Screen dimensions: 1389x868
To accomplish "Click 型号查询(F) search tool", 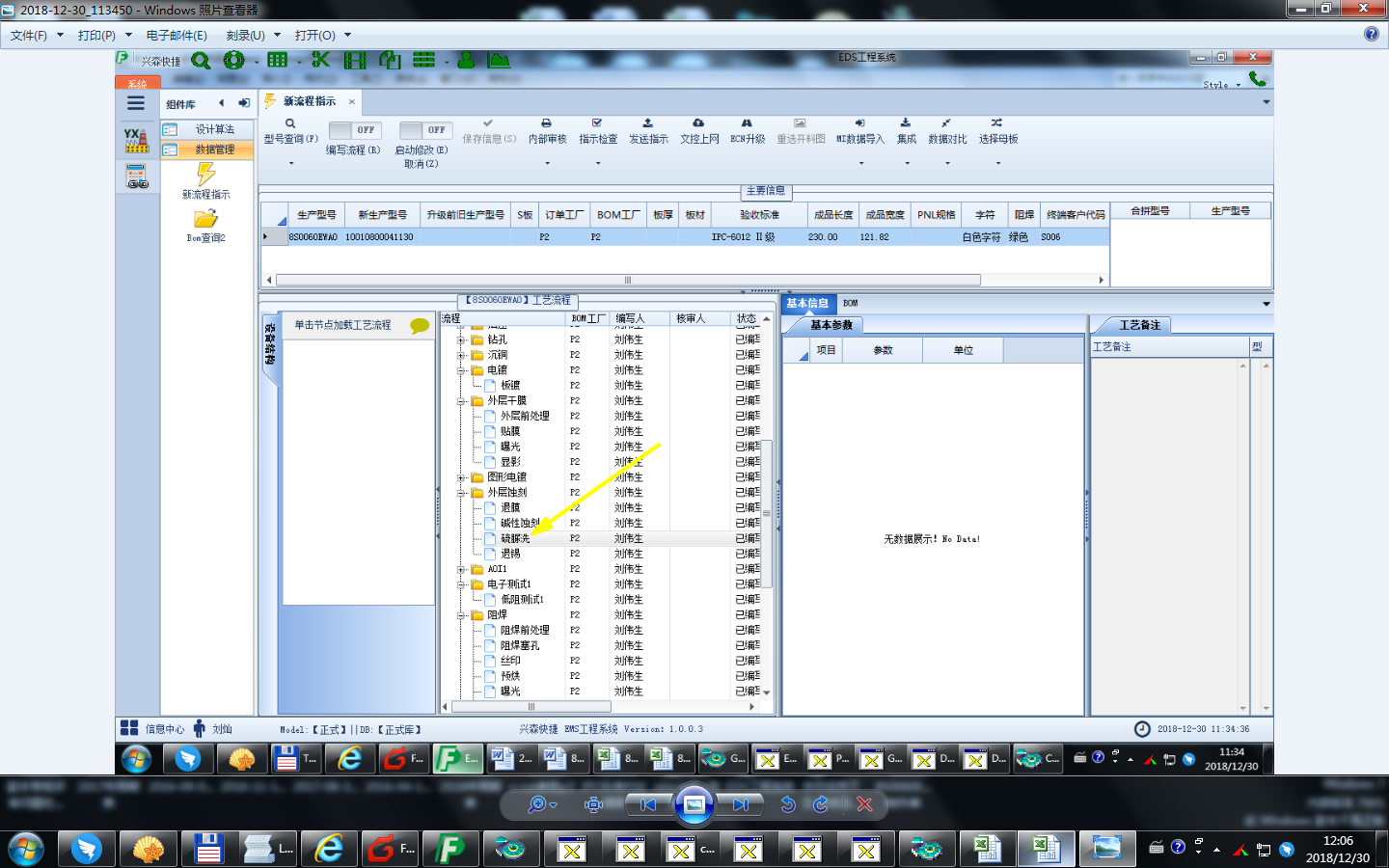I will [x=290, y=131].
